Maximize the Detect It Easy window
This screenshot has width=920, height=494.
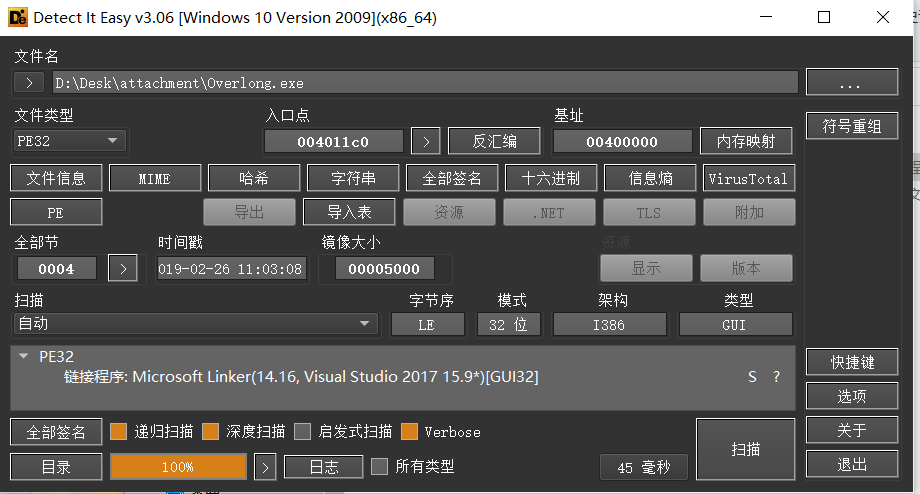[x=824, y=18]
